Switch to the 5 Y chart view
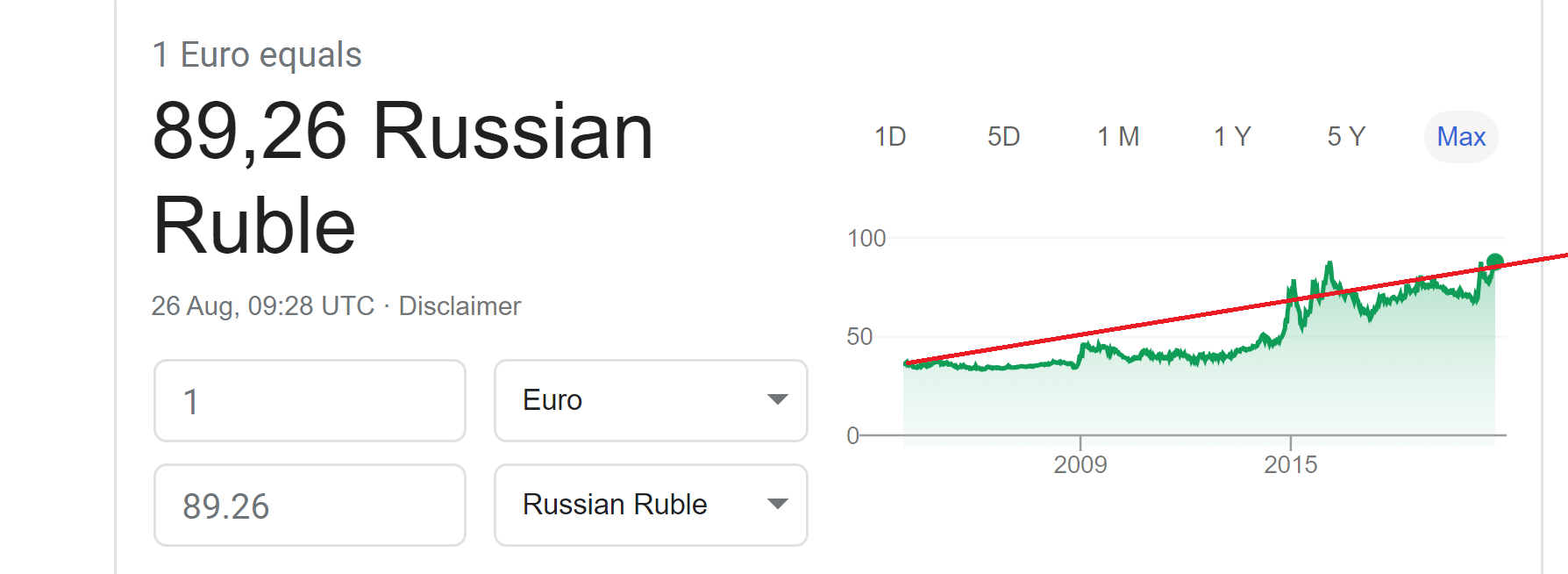The width and height of the screenshot is (1568, 574). coord(1346,137)
